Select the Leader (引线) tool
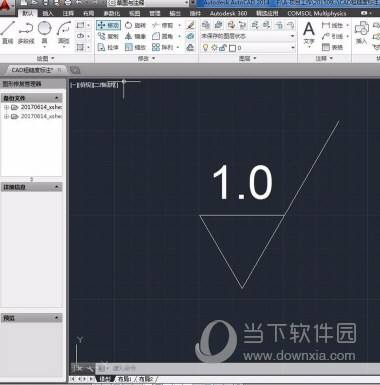Screen dimensions: 380x385 point(333,36)
